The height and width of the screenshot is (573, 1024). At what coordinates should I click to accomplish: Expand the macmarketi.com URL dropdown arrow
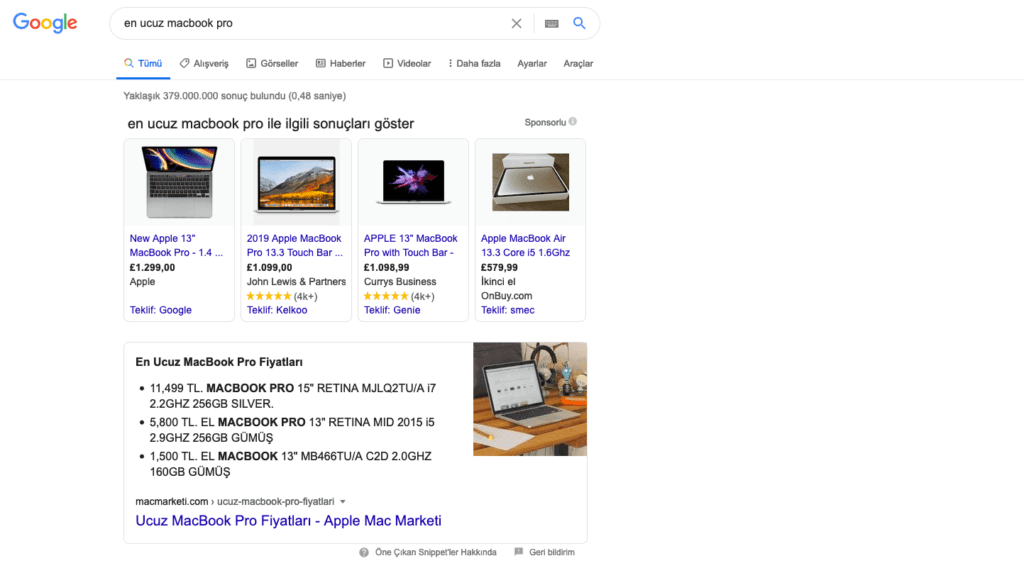[x=342, y=502]
